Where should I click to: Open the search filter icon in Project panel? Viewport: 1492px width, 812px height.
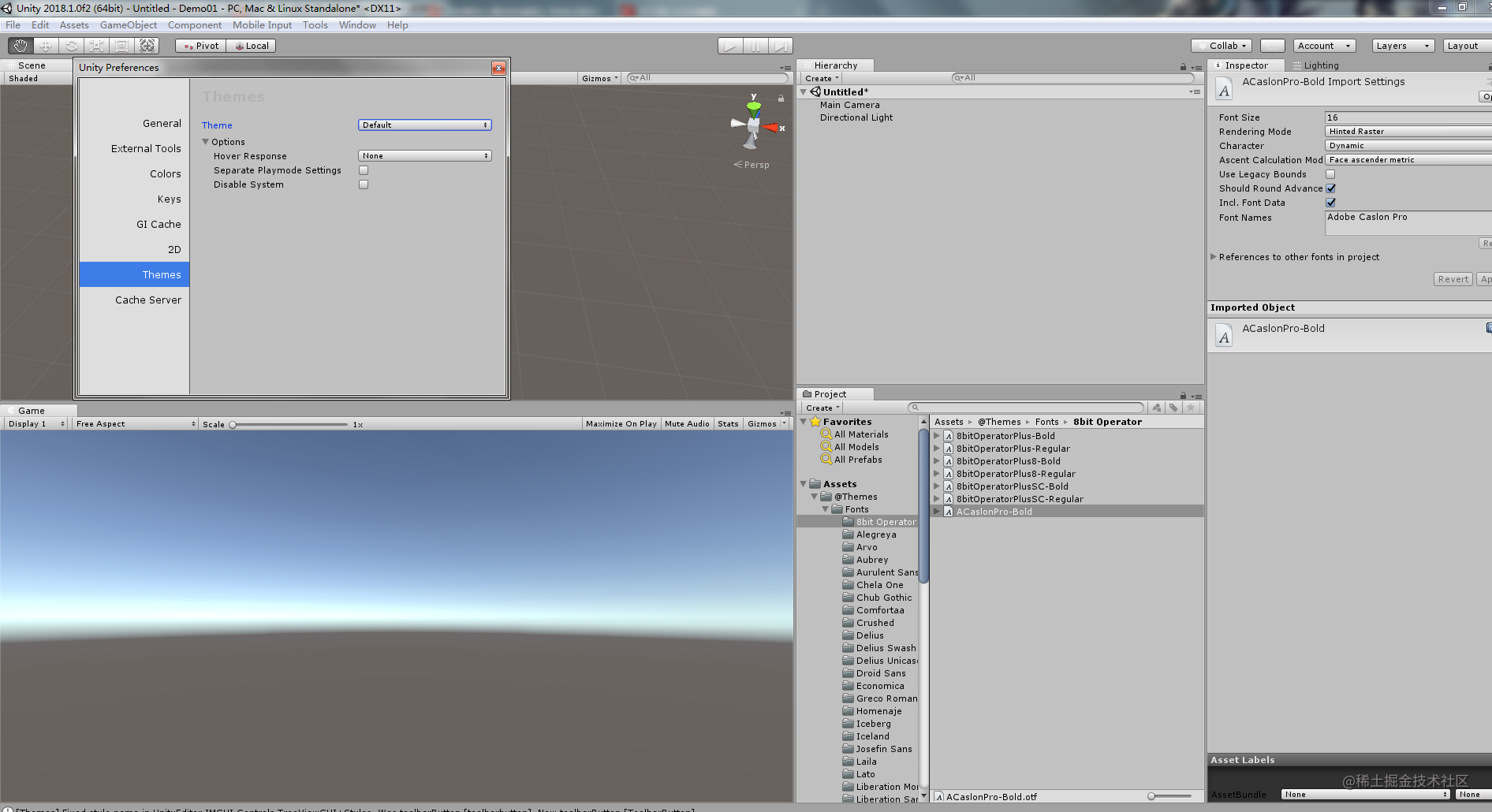(x=1157, y=408)
